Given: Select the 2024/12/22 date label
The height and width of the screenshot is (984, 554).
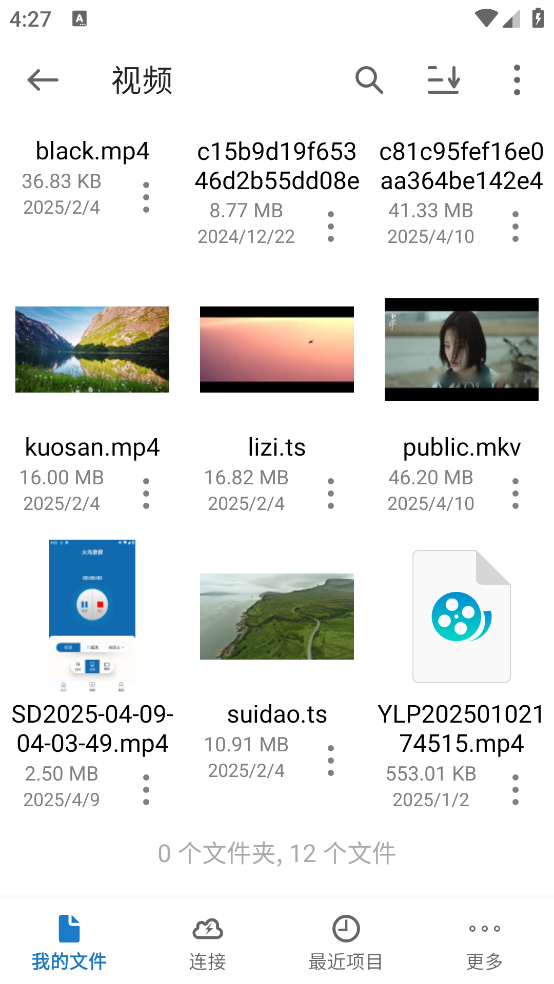Looking at the screenshot, I should click(x=246, y=237).
